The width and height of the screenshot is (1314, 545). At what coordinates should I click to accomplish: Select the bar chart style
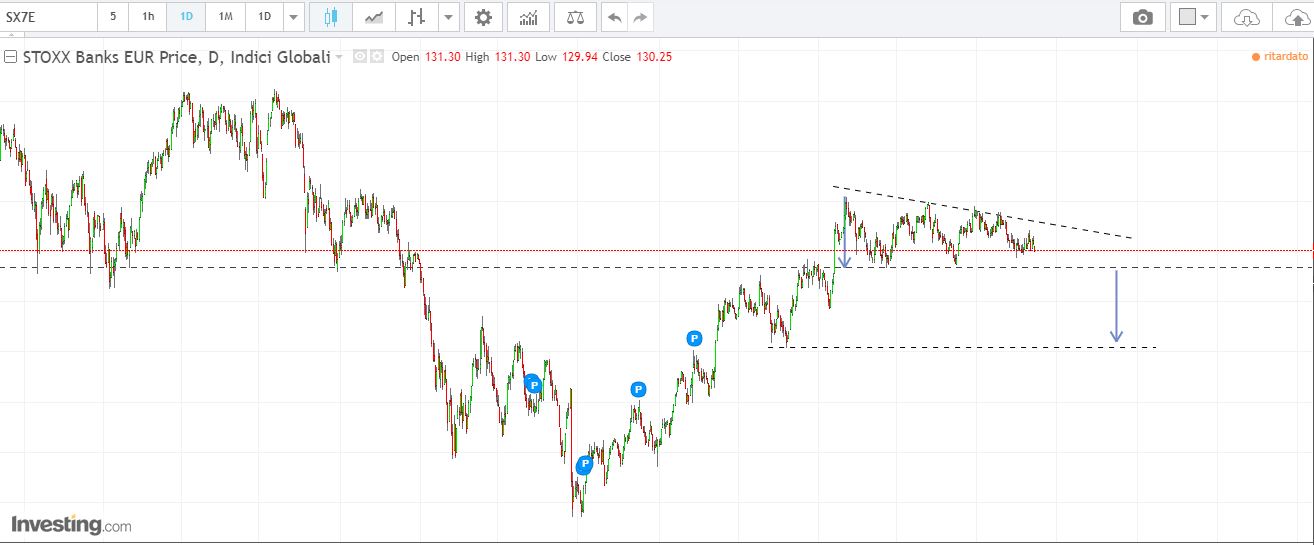coord(417,17)
